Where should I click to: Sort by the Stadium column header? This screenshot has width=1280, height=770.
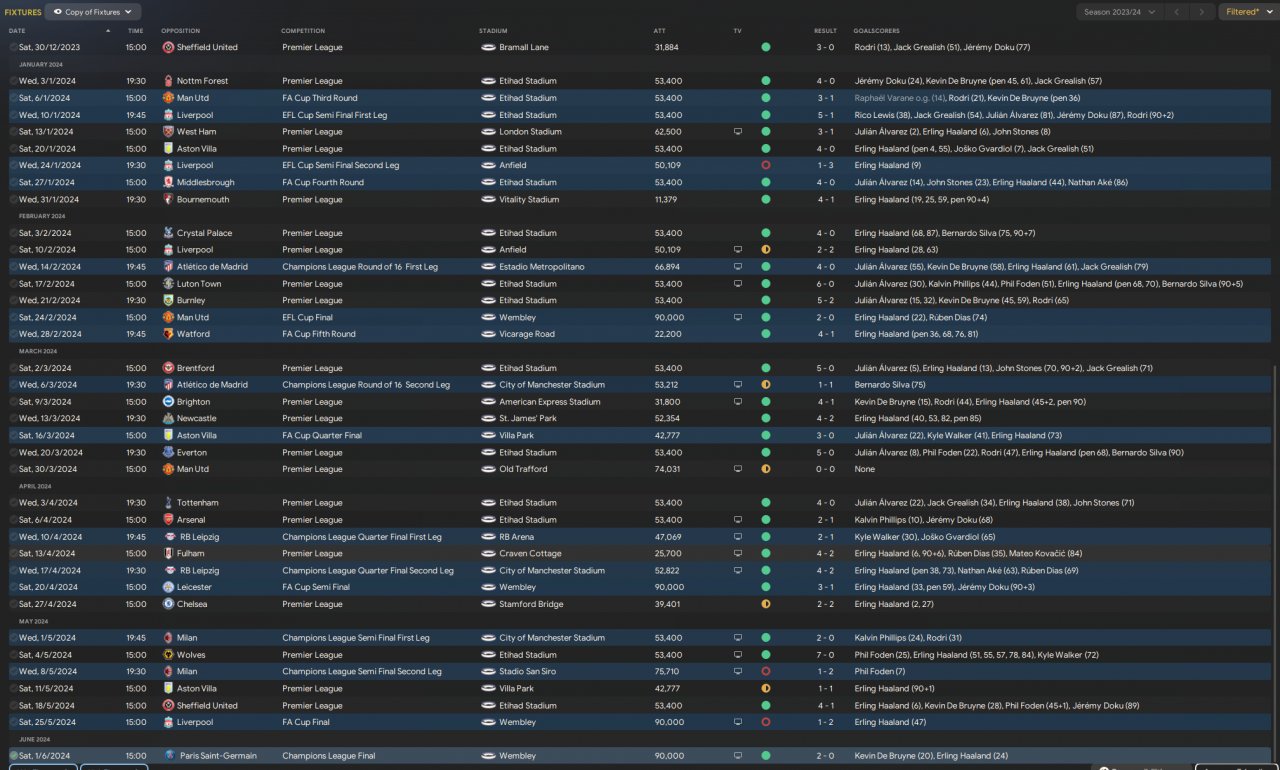pyautogui.click(x=493, y=31)
